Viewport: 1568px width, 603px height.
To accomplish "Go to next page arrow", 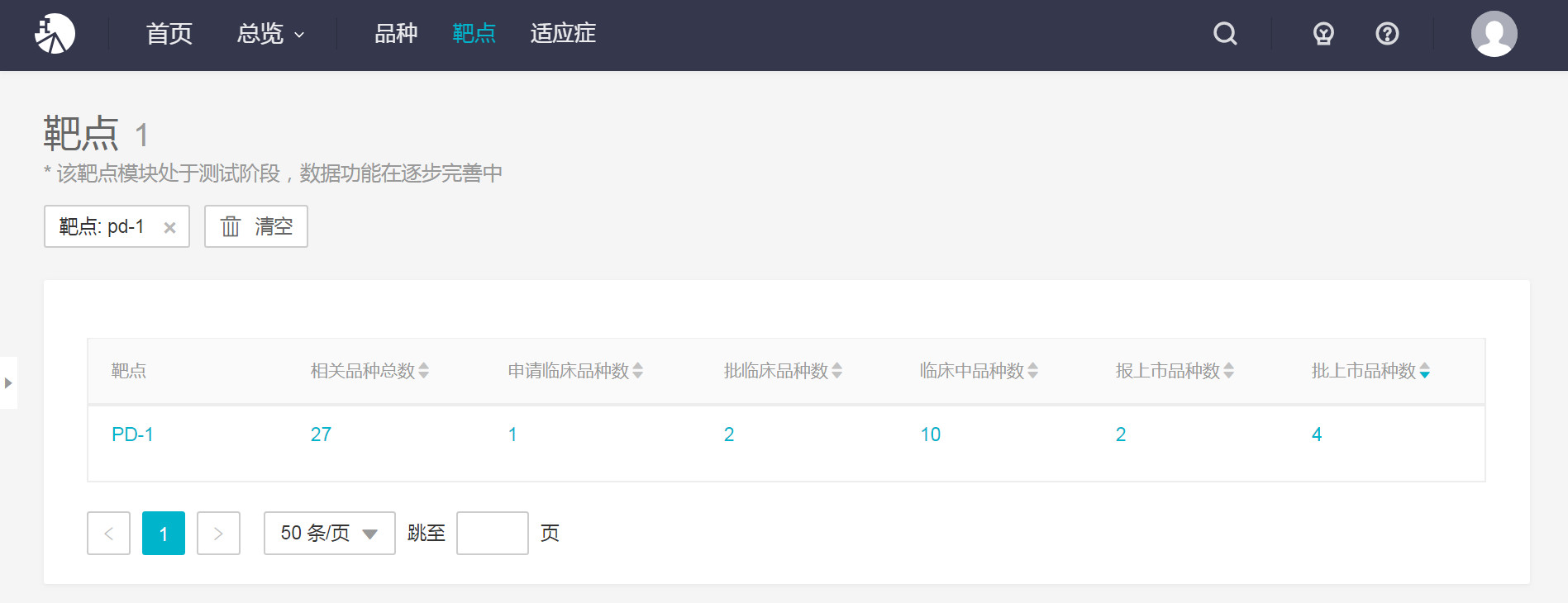I will pos(218,533).
